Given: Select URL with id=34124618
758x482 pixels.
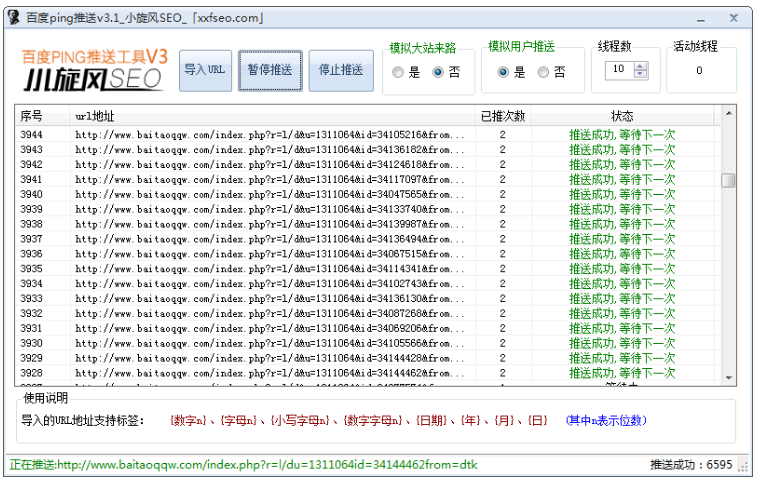Looking at the screenshot, I should coord(270,165).
